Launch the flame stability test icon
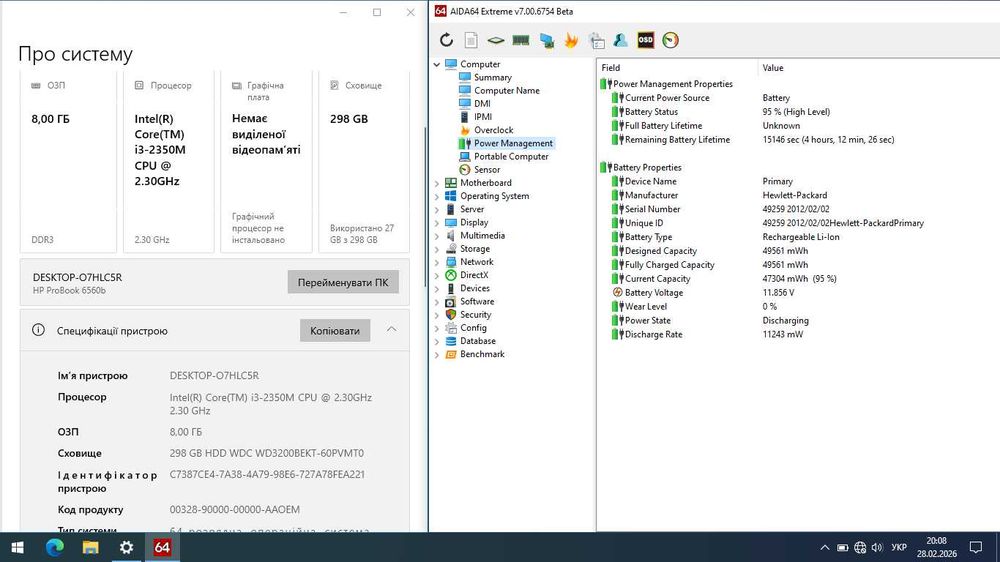This screenshot has height=562, width=1000. pyautogui.click(x=571, y=40)
